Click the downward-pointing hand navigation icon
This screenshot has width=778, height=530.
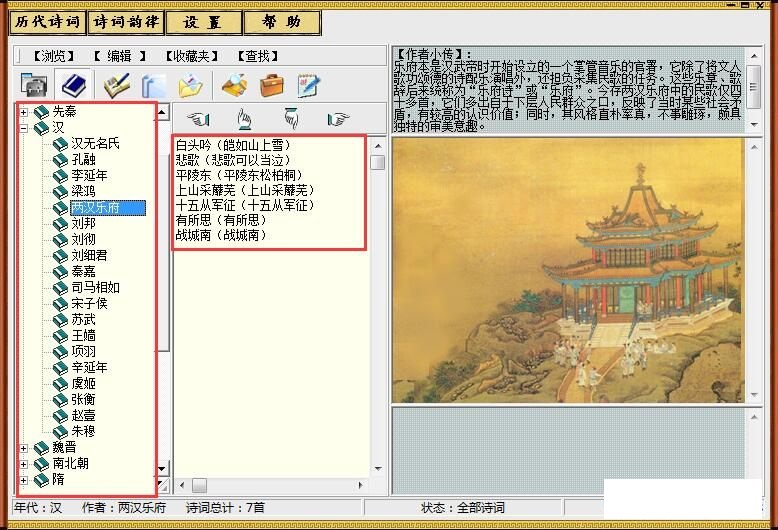[291, 118]
